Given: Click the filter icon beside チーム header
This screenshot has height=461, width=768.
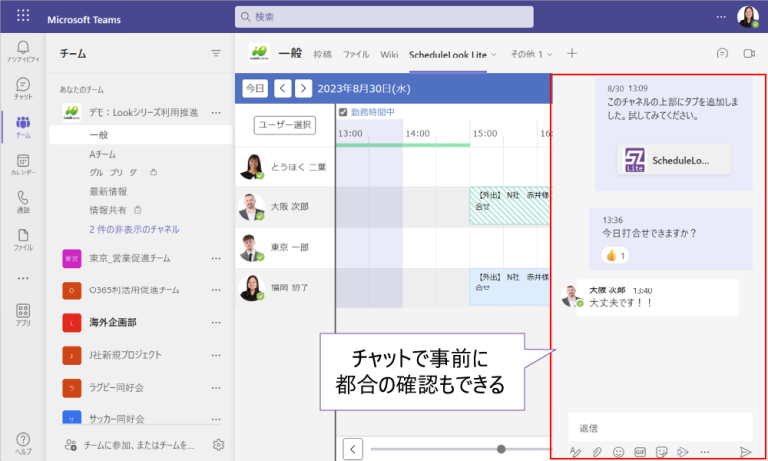Looking at the screenshot, I should pos(216,54).
